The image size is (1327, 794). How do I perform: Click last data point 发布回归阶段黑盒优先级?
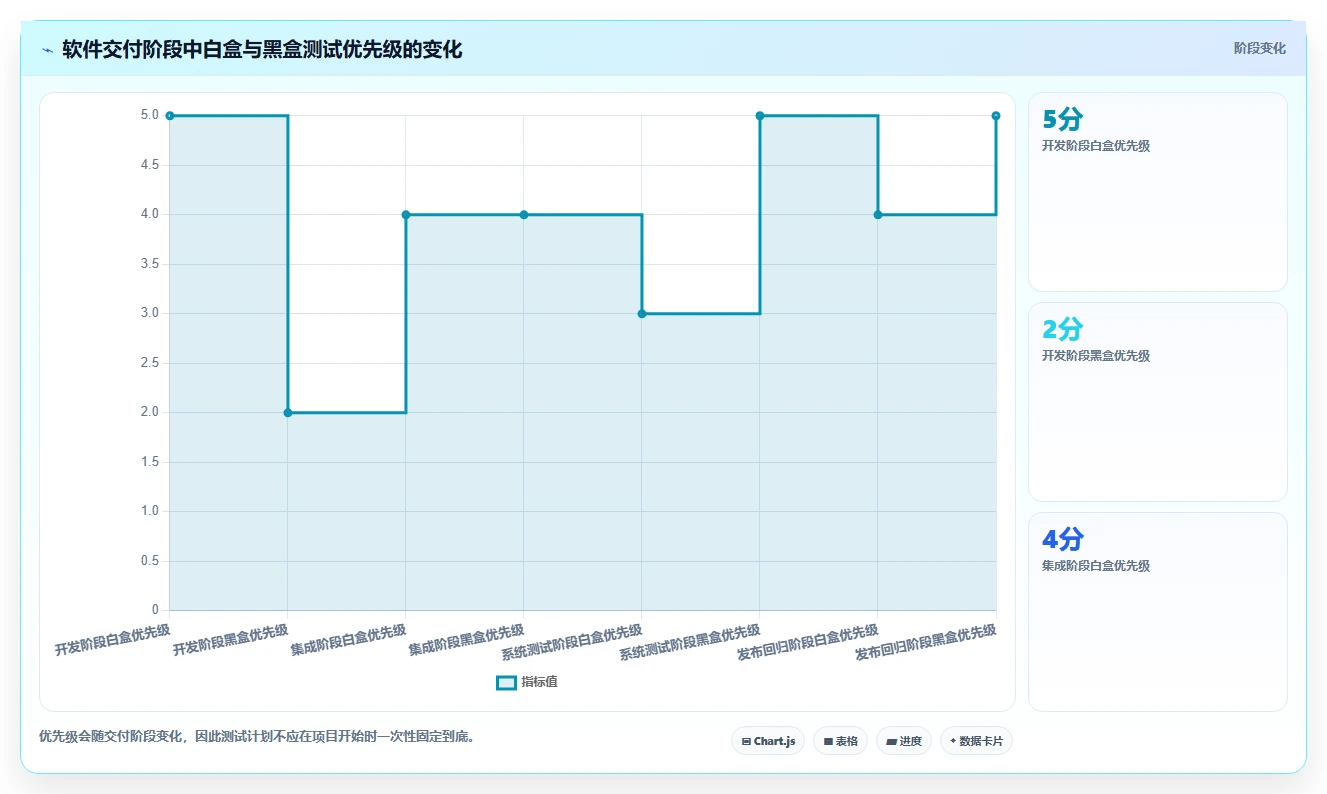pyautogui.click(x=996, y=116)
